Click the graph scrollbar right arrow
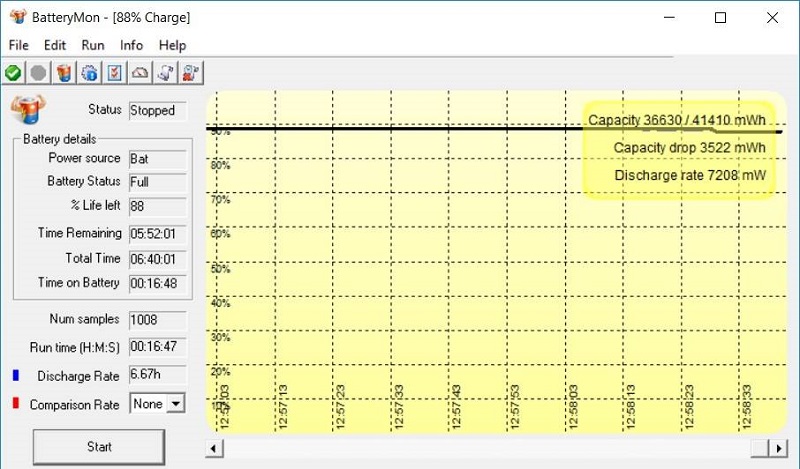Viewport: 800px width, 469px height. (778, 449)
